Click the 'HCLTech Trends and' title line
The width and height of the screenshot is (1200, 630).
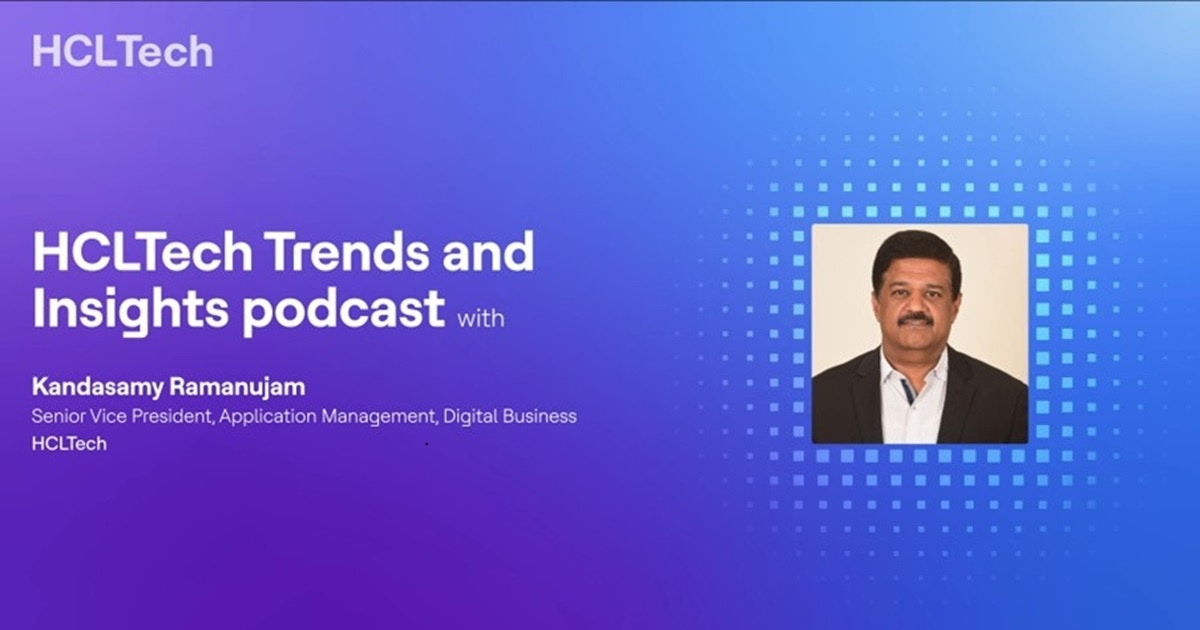[x=283, y=253]
